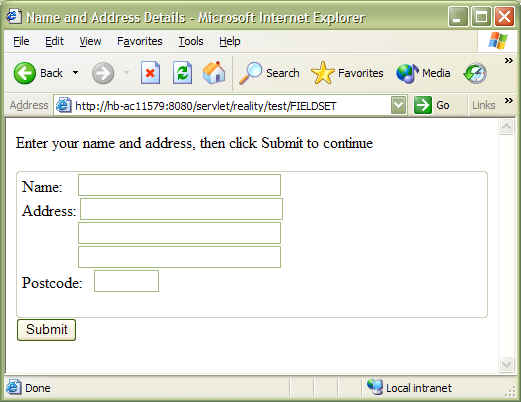
Task: Focus the Postcode input field
Action: 126,281
